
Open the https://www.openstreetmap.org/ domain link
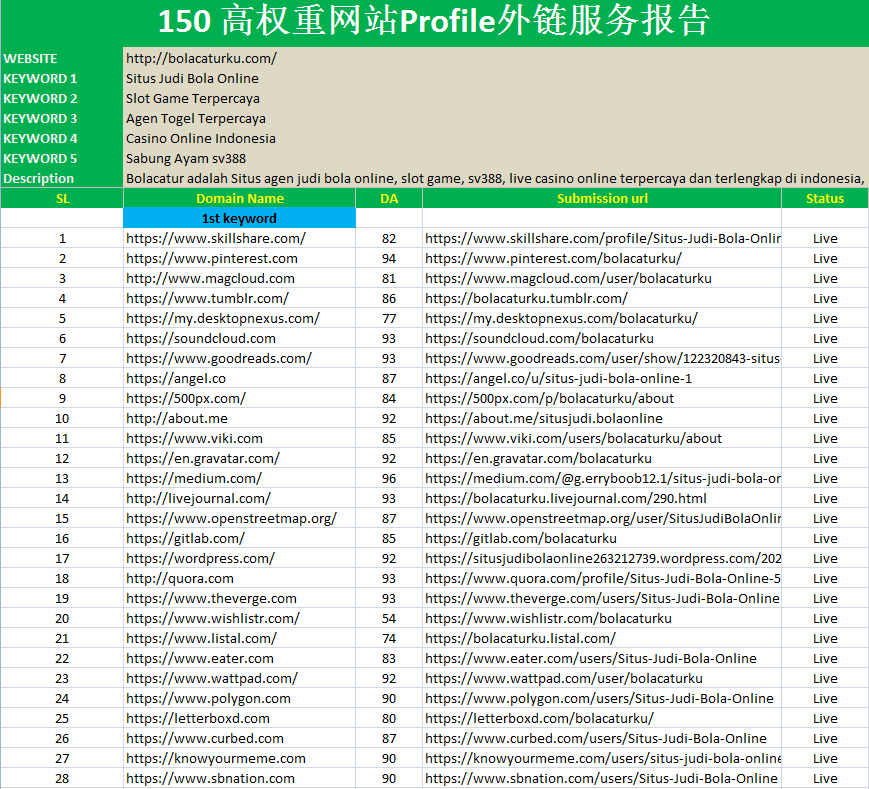click(x=231, y=518)
